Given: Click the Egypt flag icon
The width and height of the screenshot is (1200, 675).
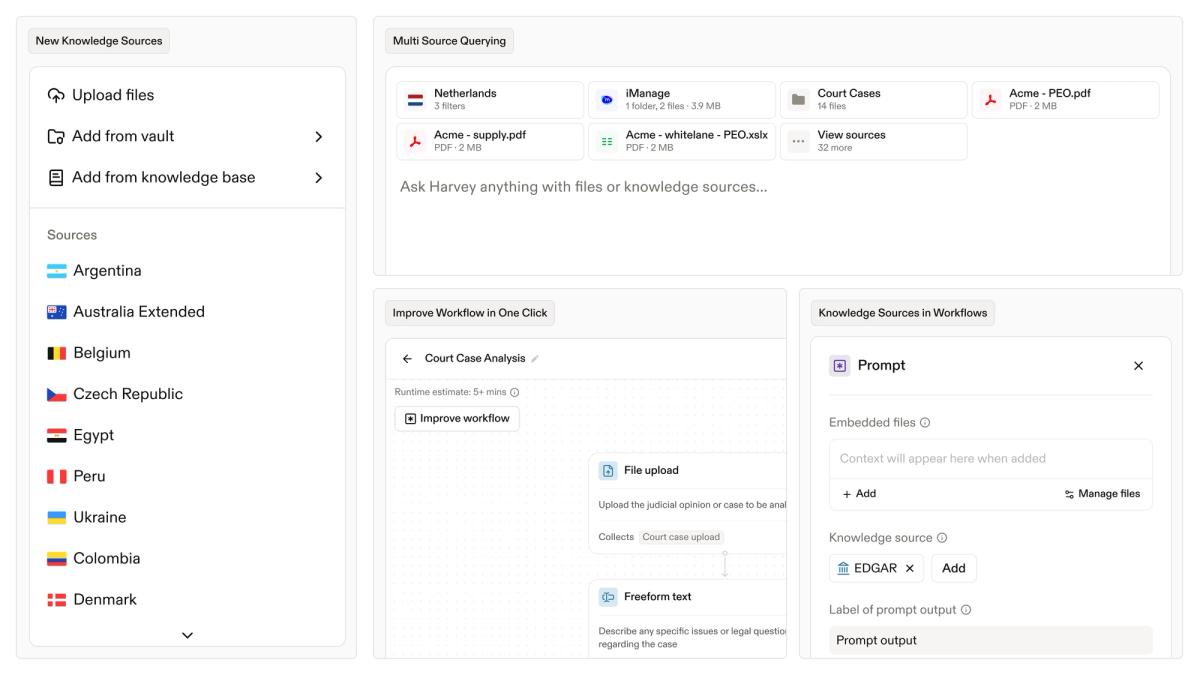Looking at the screenshot, I should pyautogui.click(x=57, y=435).
